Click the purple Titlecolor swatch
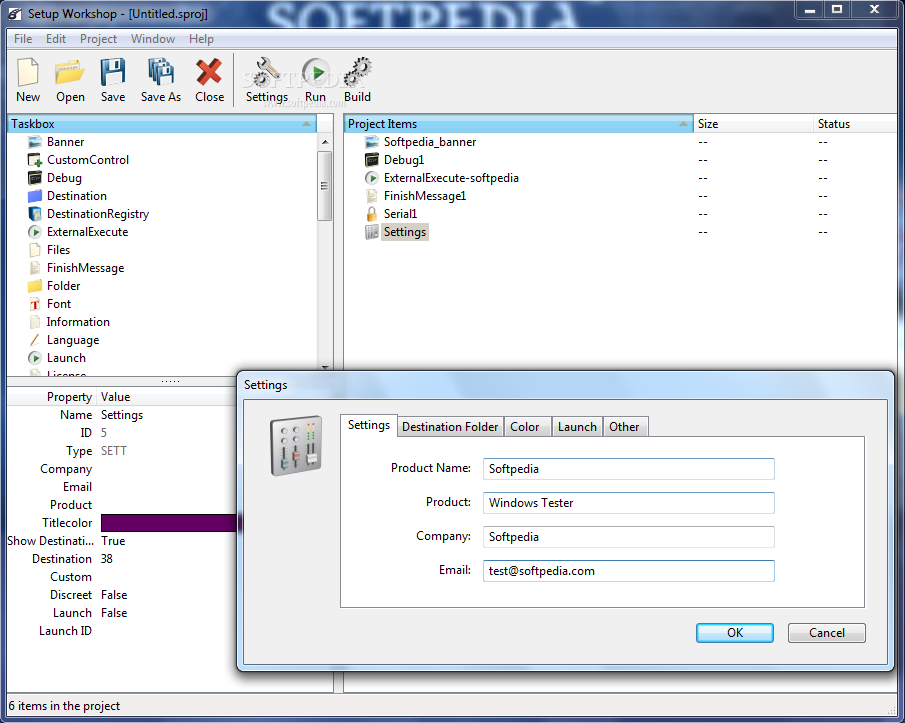Screen dimensions: 905x723 pyautogui.click(x=169, y=523)
